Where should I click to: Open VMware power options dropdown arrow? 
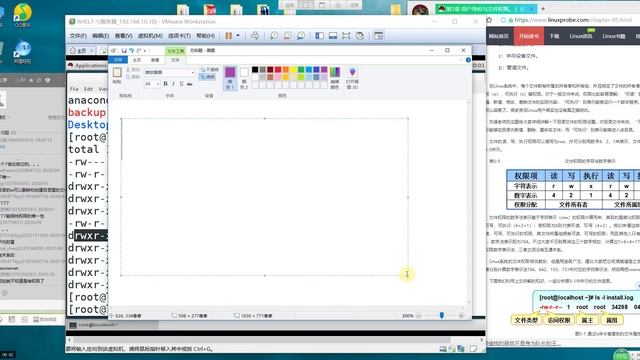[238, 36]
